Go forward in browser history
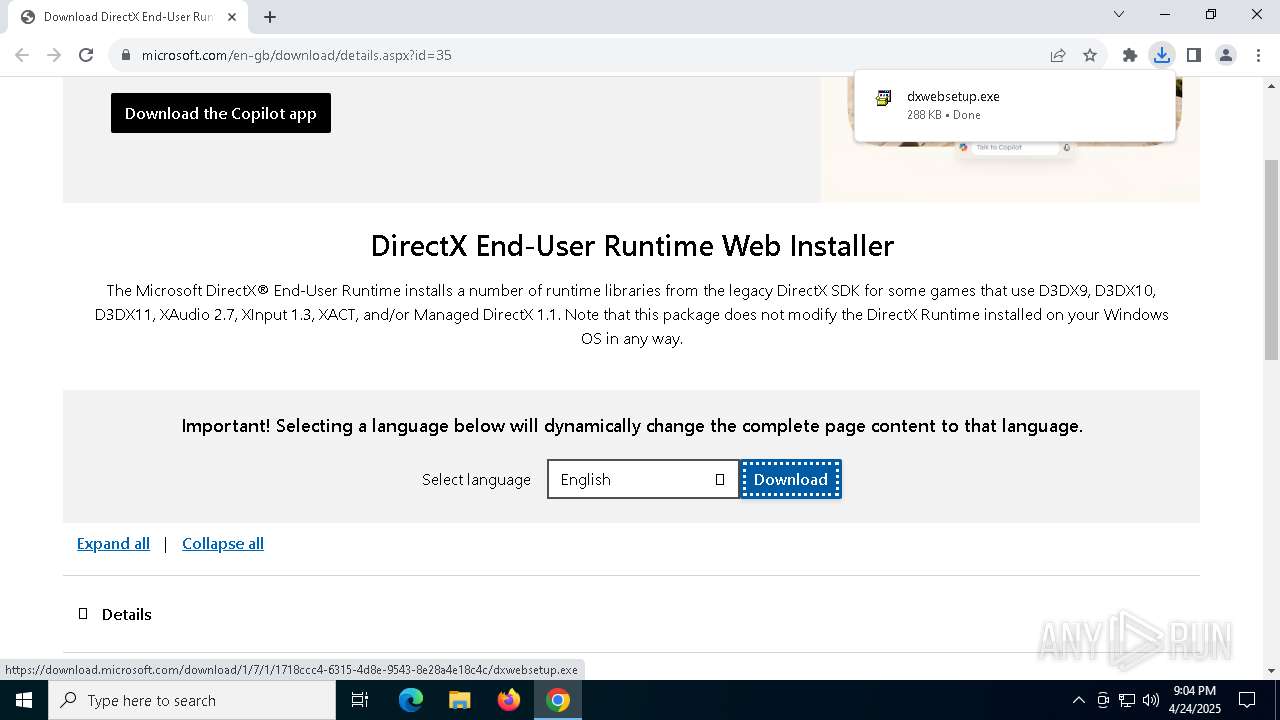 pyautogui.click(x=54, y=55)
